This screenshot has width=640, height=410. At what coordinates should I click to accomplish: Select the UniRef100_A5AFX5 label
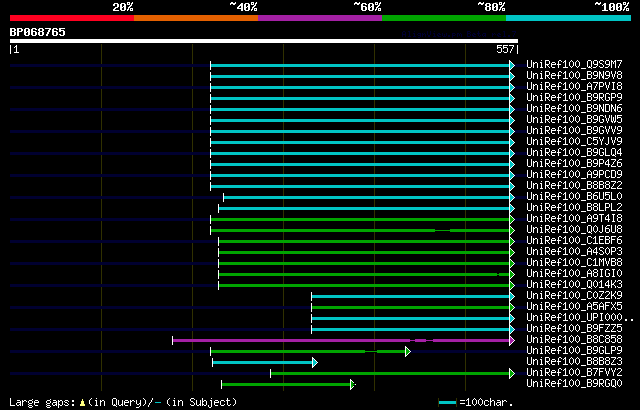(574, 307)
